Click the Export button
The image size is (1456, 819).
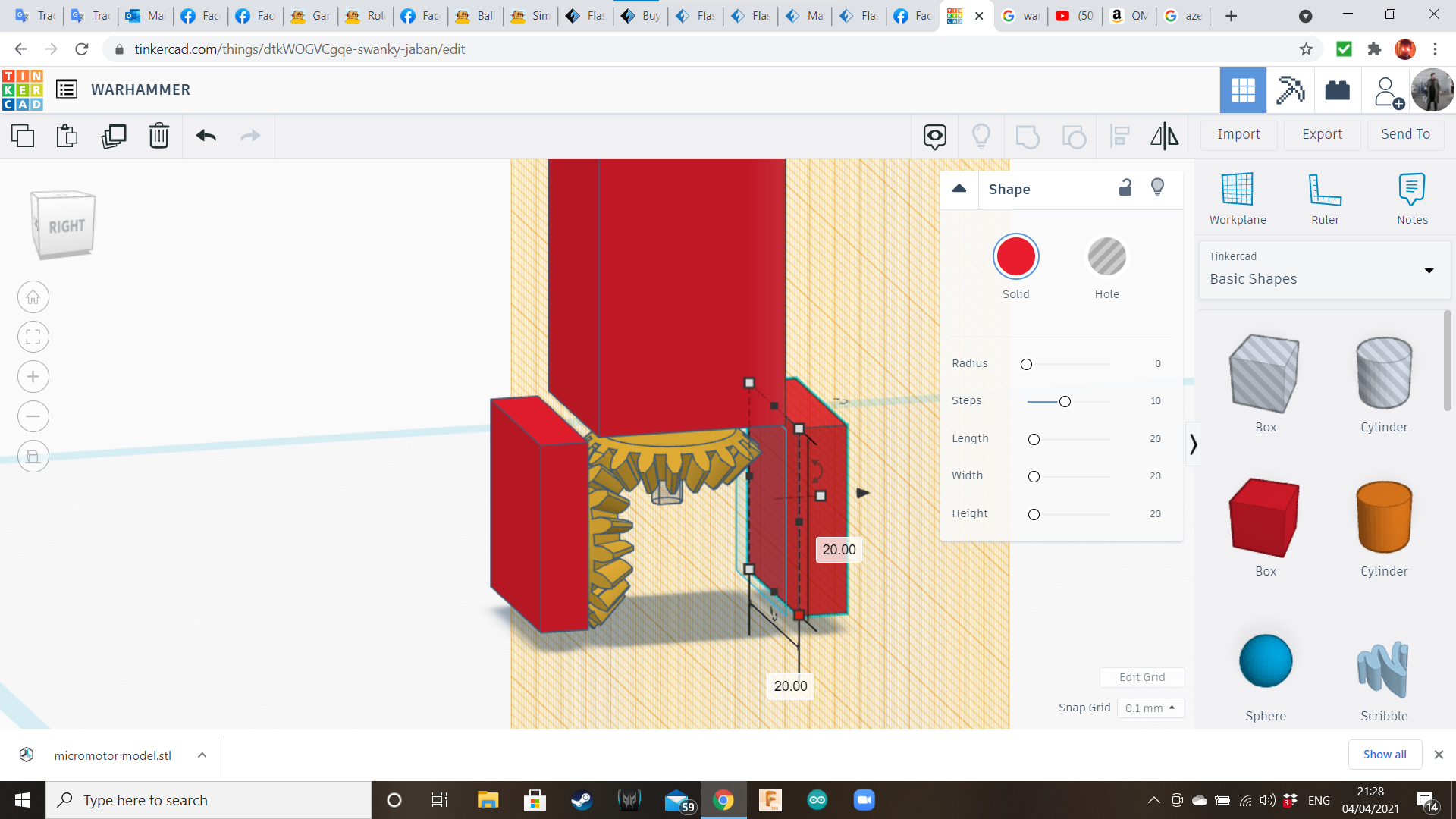1322,134
